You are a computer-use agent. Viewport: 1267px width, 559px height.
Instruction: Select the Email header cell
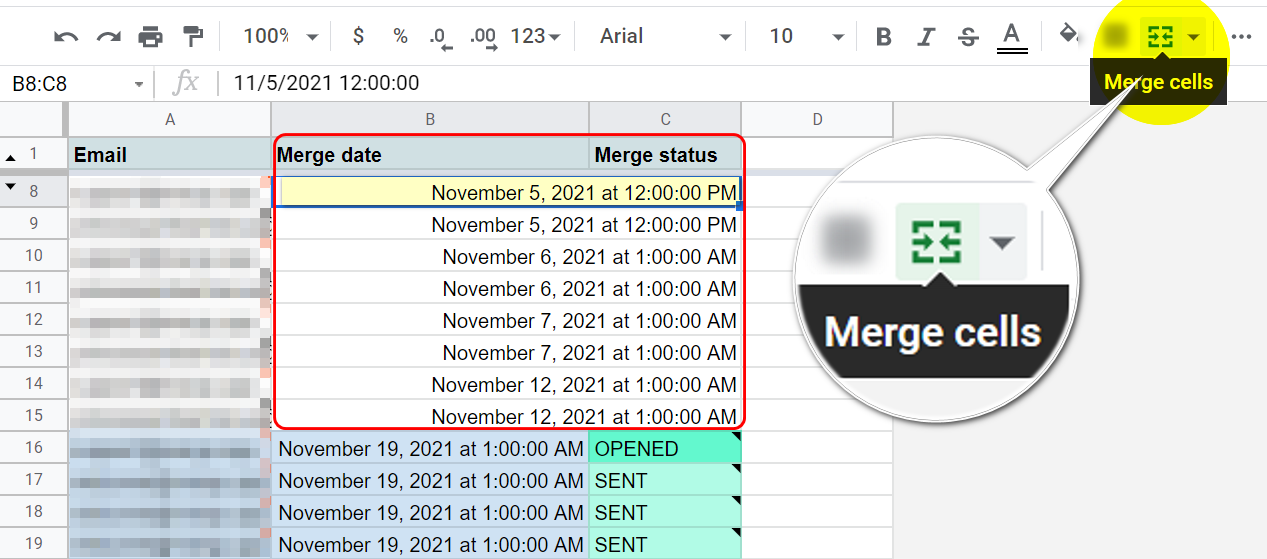tap(170, 155)
